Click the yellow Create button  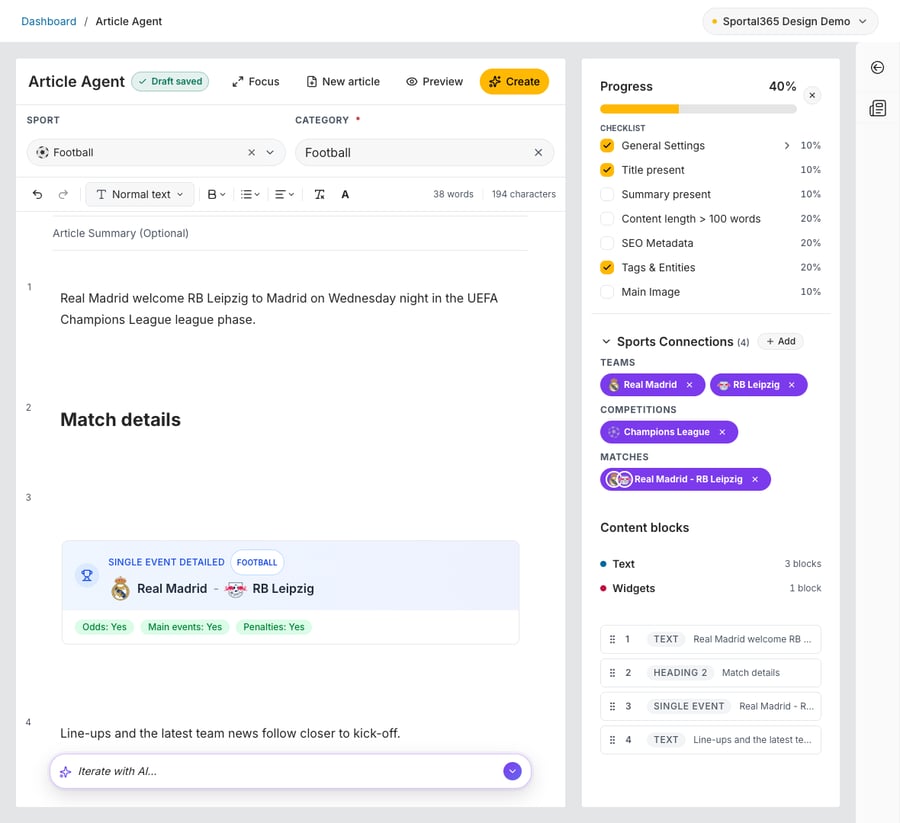(514, 81)
